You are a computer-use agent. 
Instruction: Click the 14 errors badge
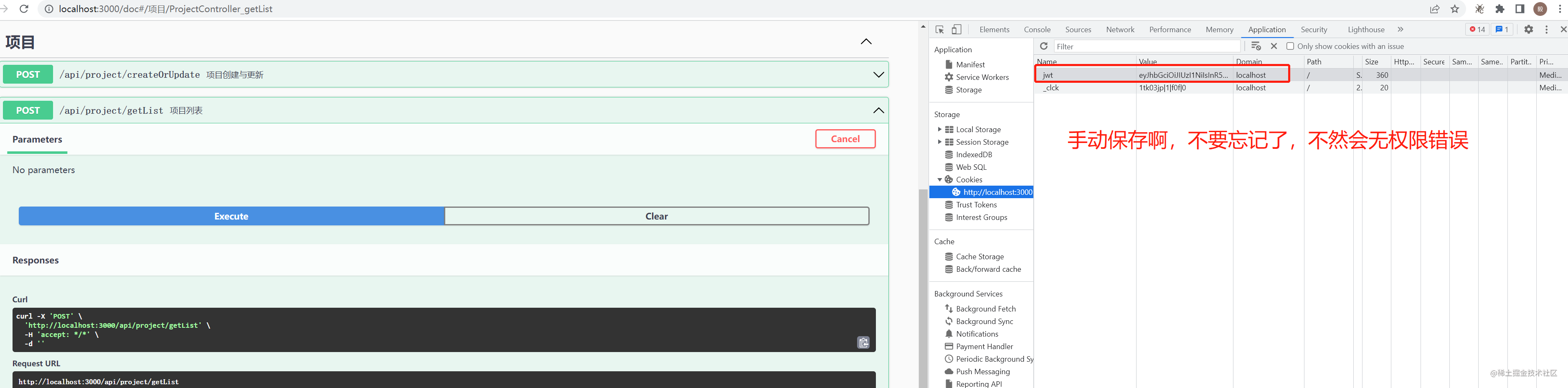pos(1477,29)
